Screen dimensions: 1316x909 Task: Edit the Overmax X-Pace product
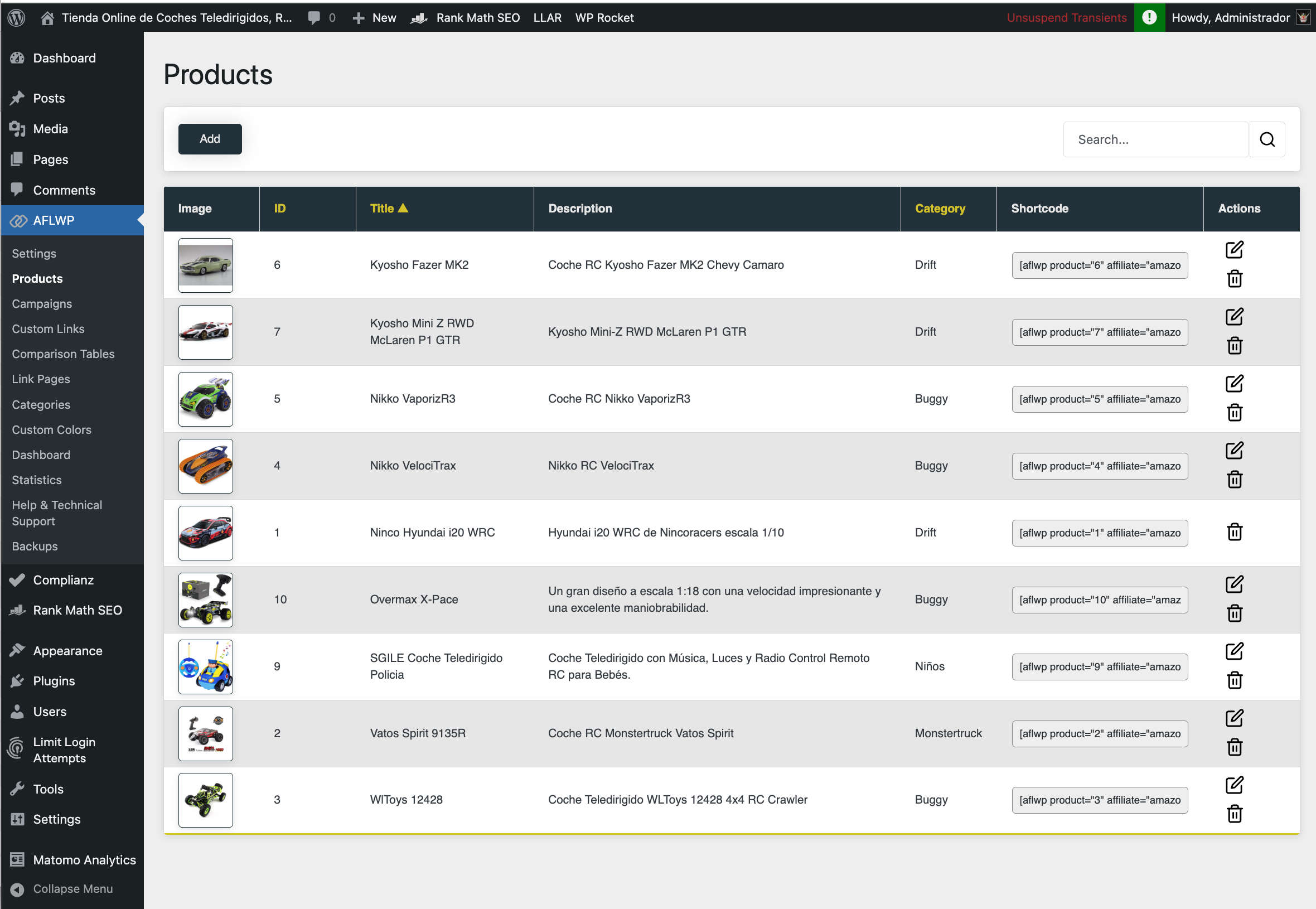pos(1235,584)
